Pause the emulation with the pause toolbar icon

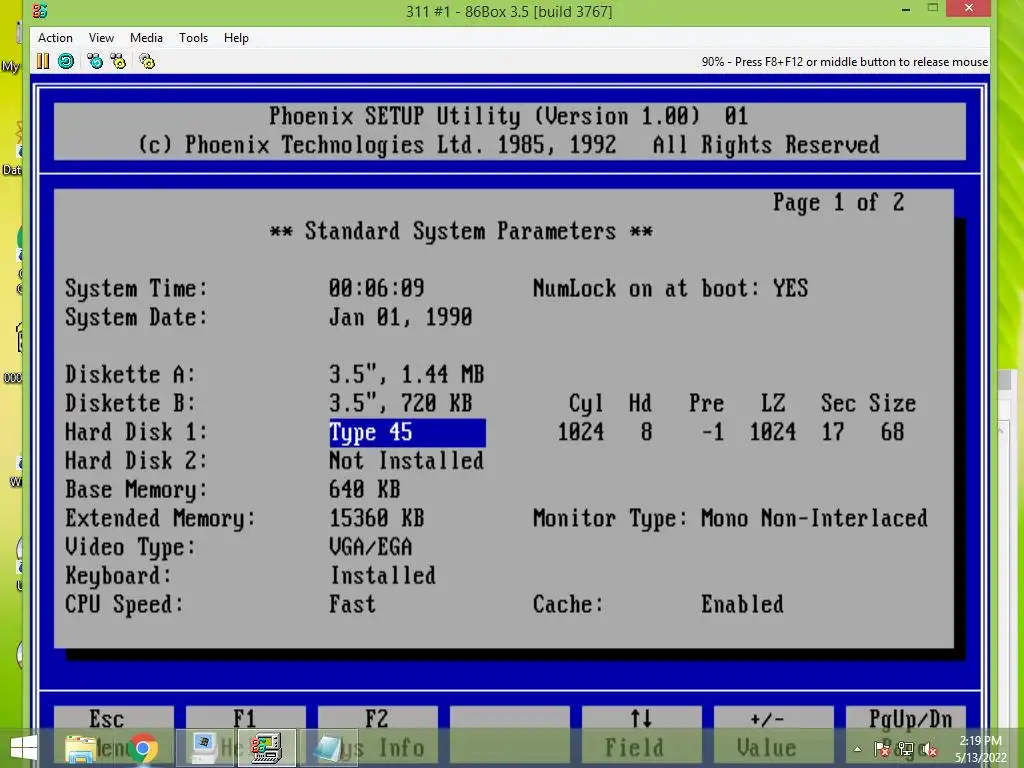point(43,61)
